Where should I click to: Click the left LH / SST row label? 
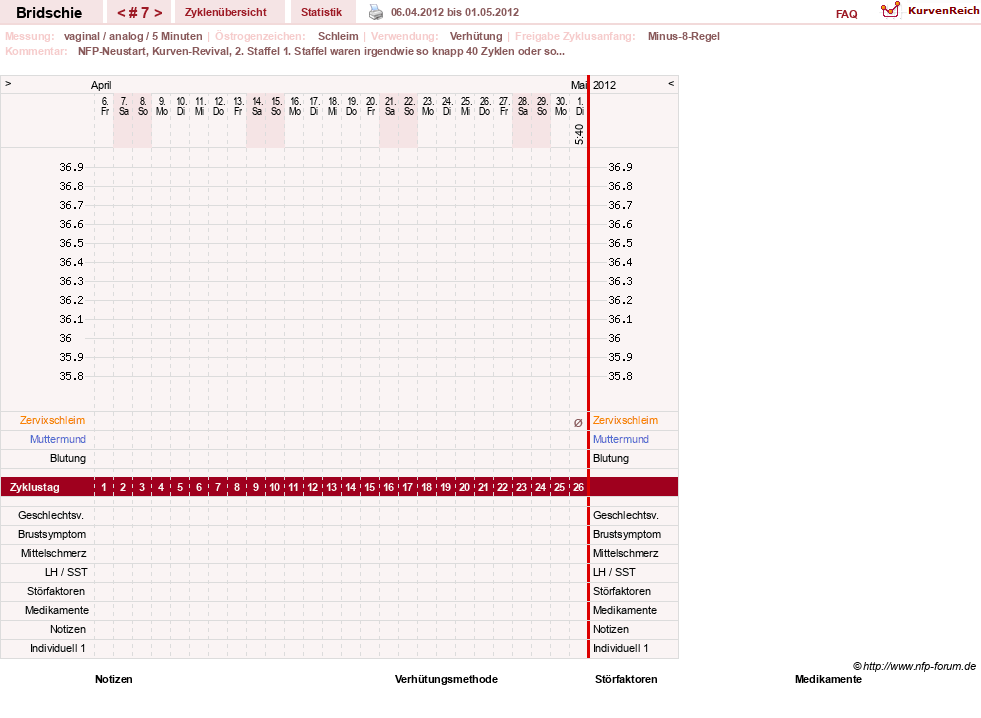pyautogui.click(x=66, y=572)
